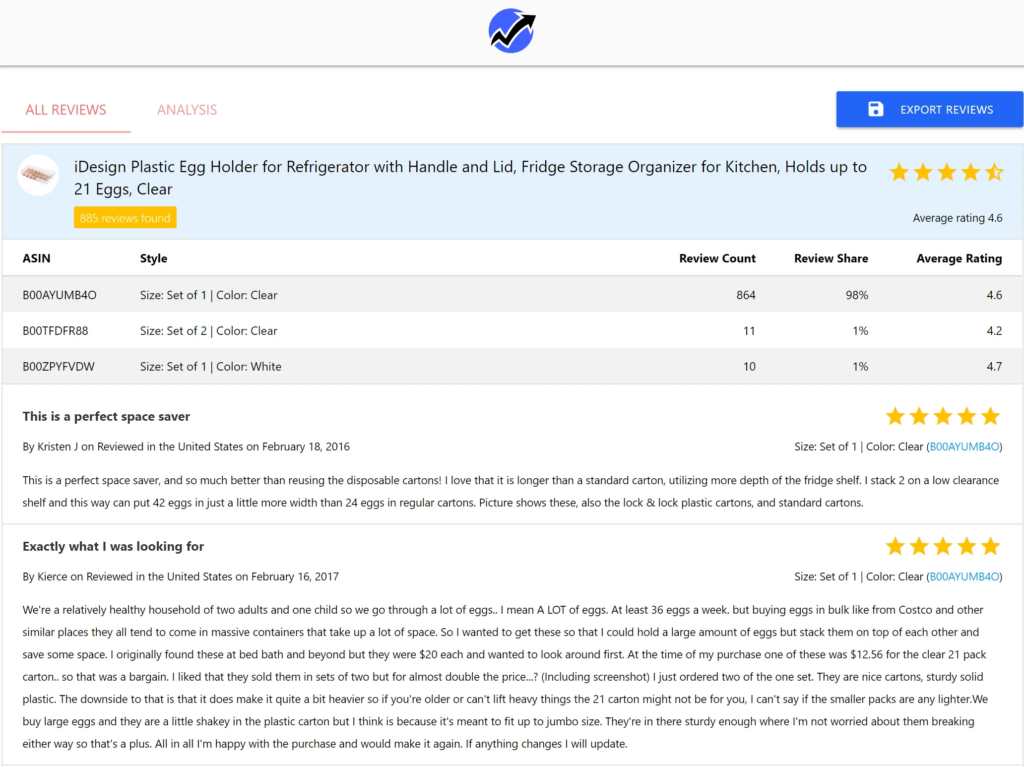Click the first star on 'Exactly what I was looking for'

(895, 546)
